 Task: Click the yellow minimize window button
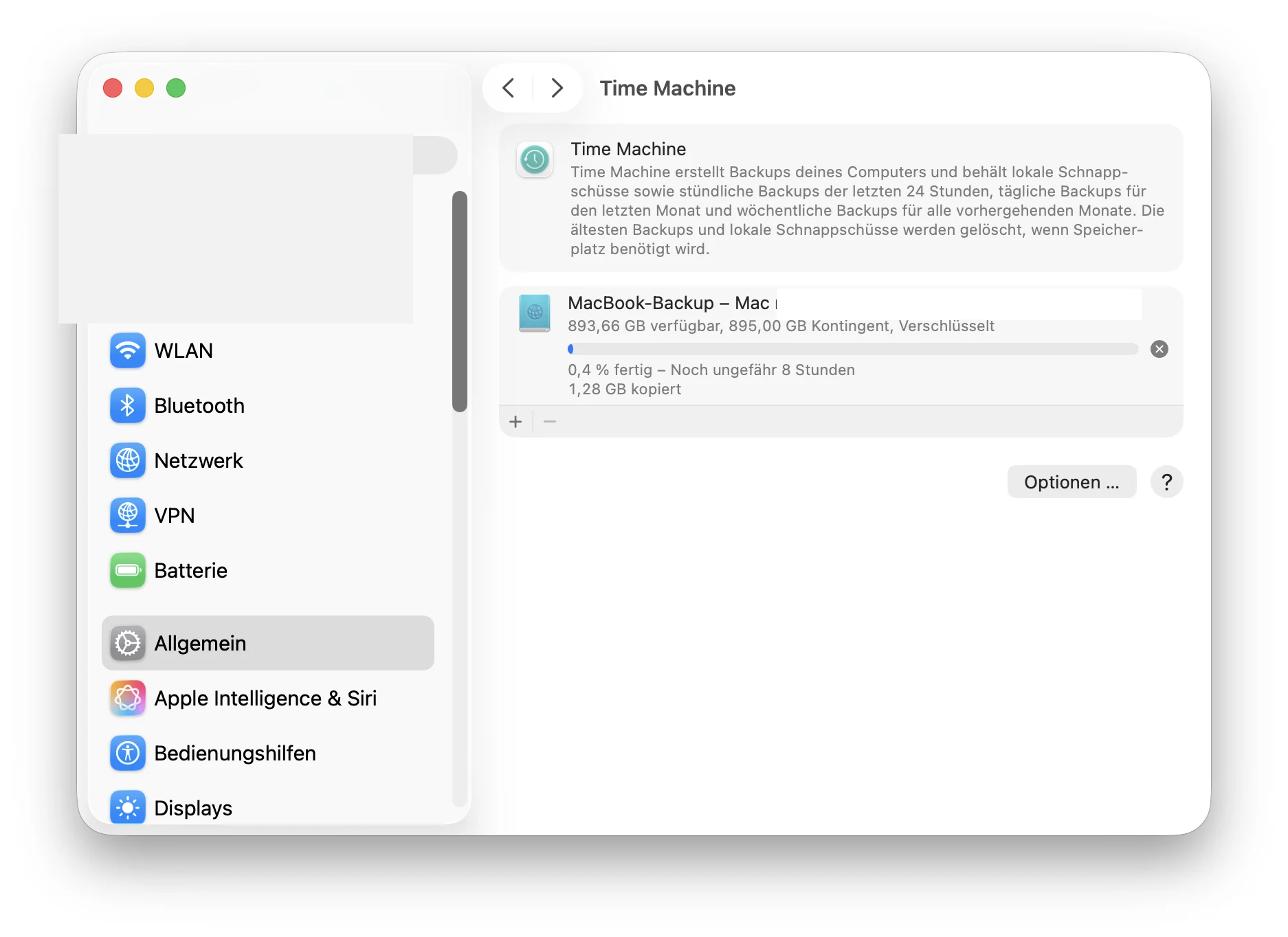(144, 88)
